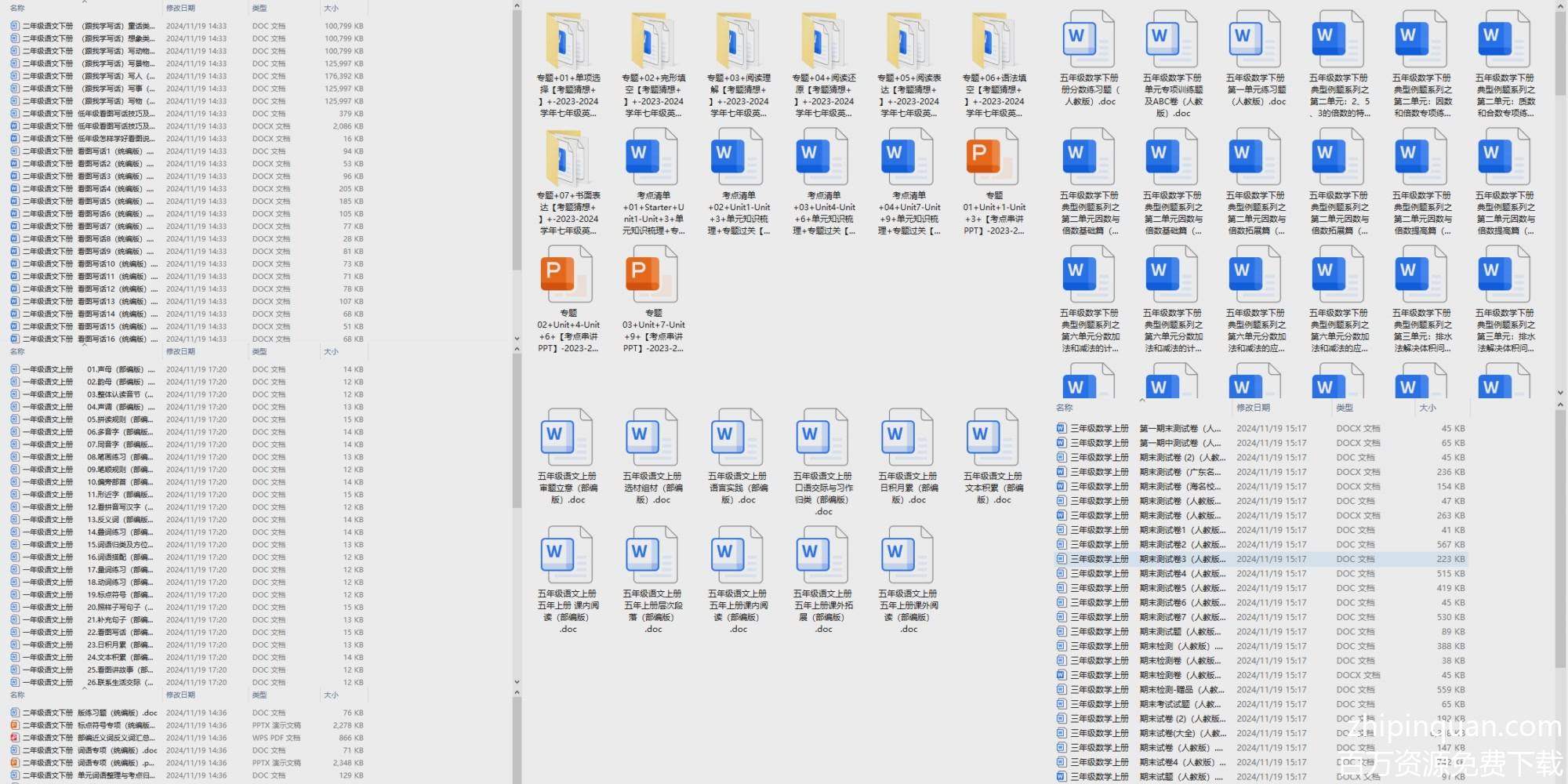Sort top-left list by 修改日期 column
This screenshot has width=1568, height=784.
tap(180, 8)
